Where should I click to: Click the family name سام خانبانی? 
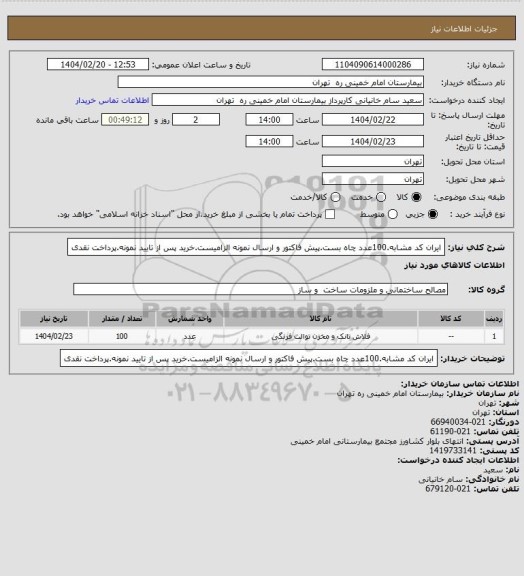click(x=441, y=479)
